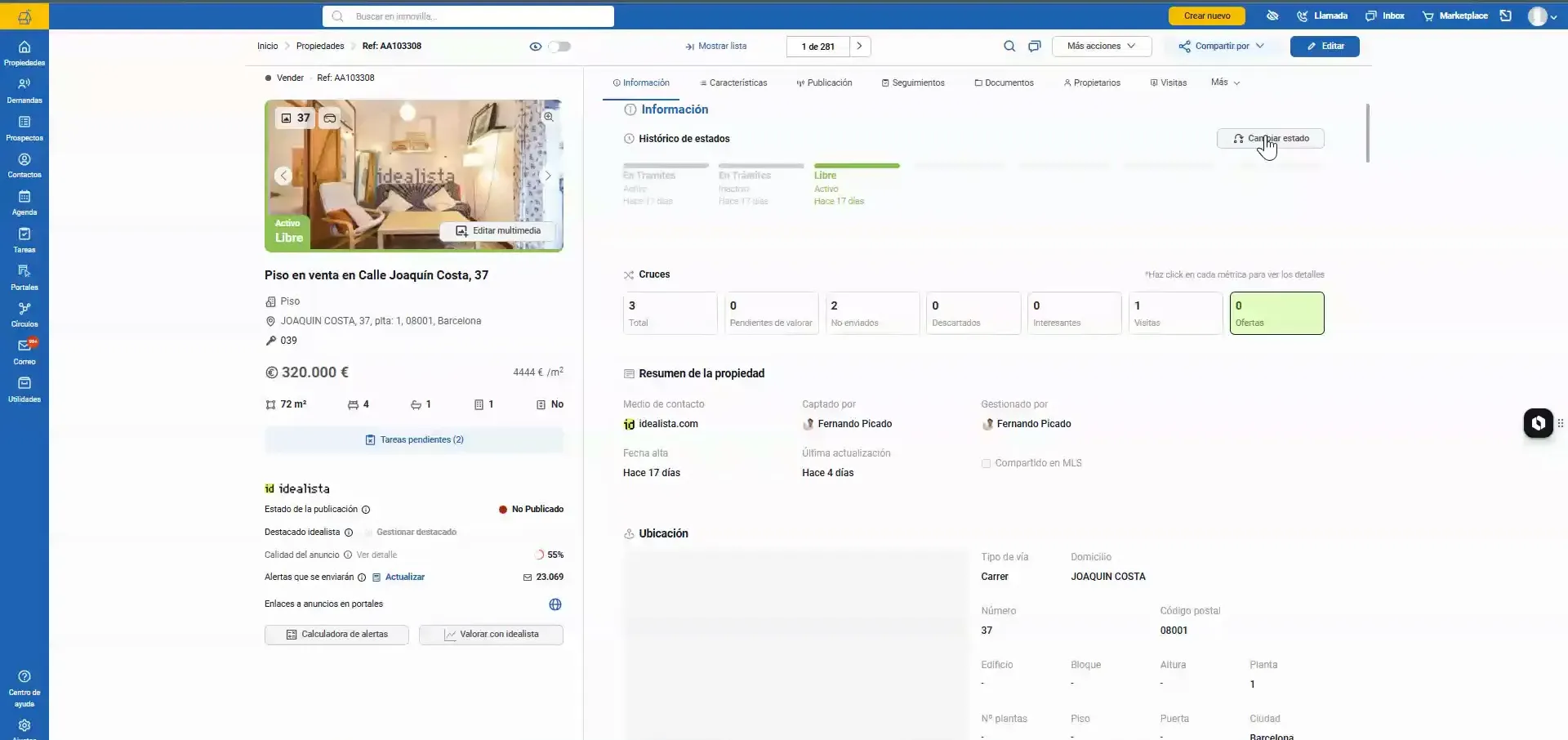1568x740 pixels.
Task: Click the Cambiar estado button
Action: (1271, 139)
